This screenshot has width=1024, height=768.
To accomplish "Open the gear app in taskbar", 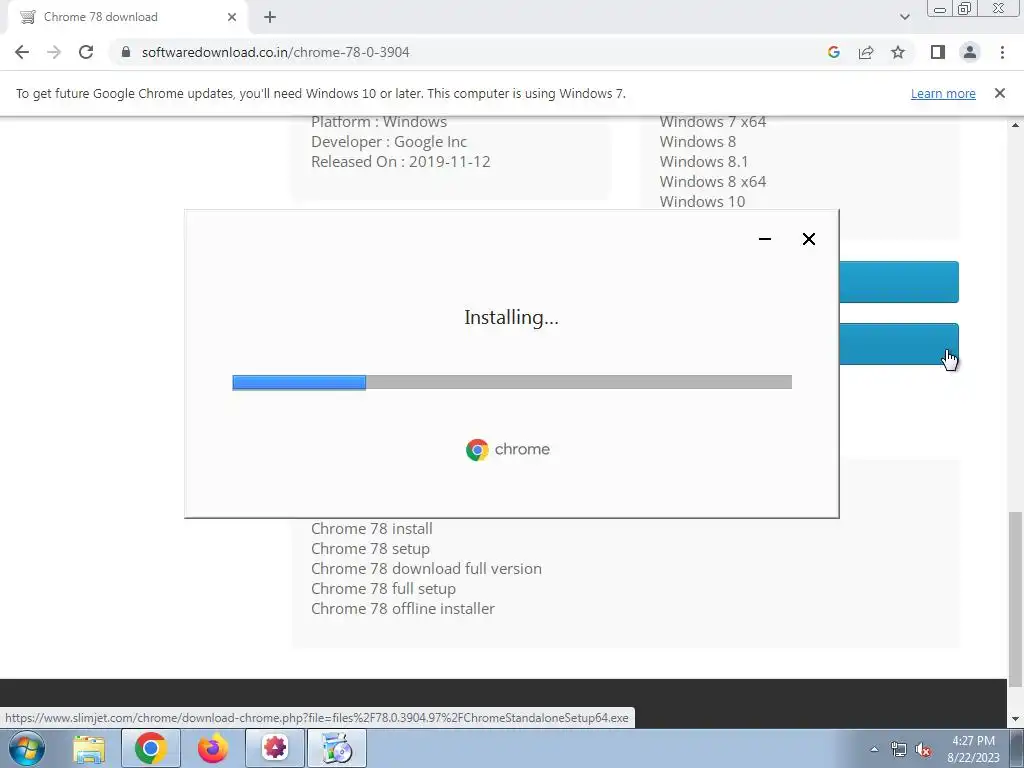I will [x=275, y=748].
